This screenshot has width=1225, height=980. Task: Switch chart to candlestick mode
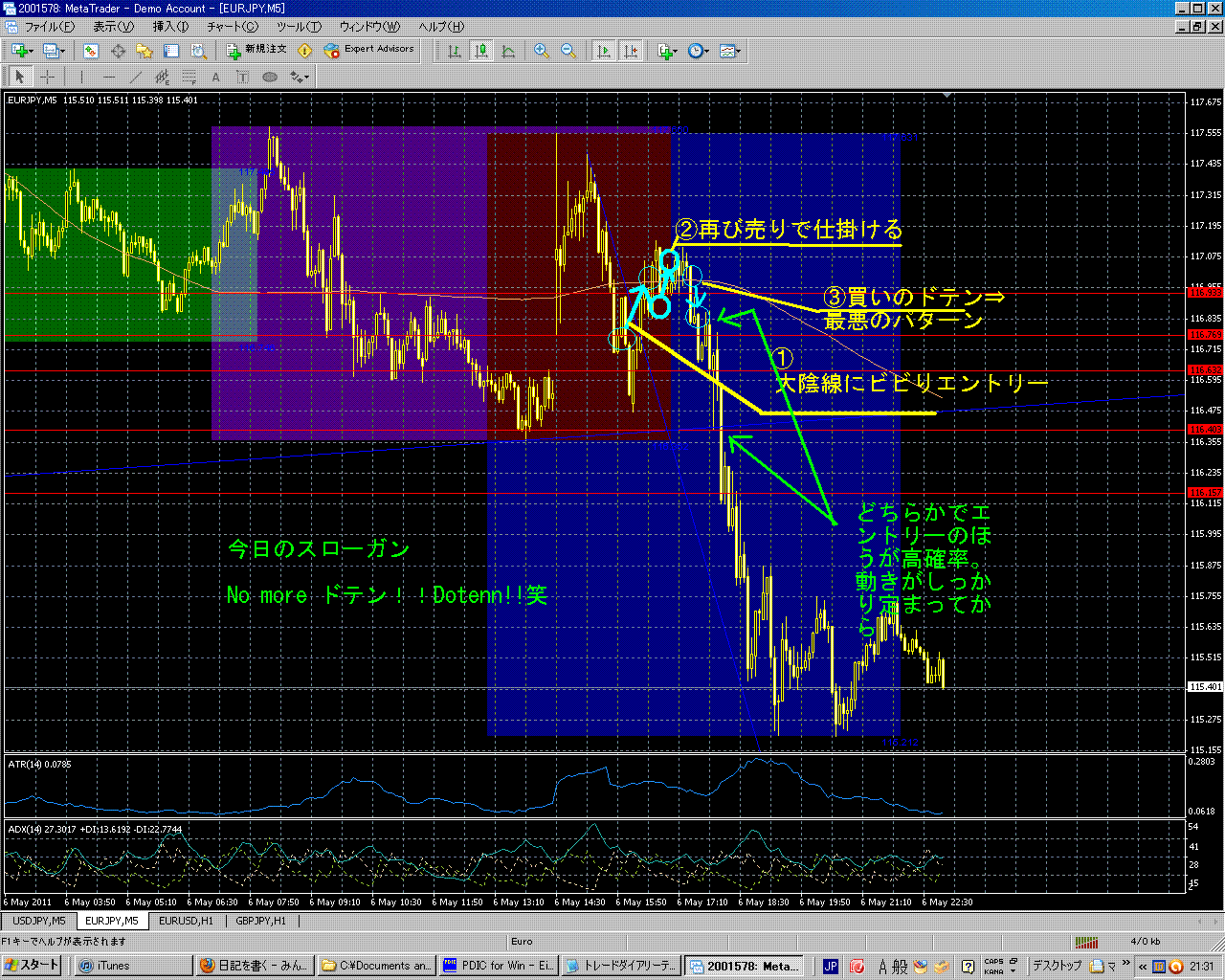click(x=481, y=51)
